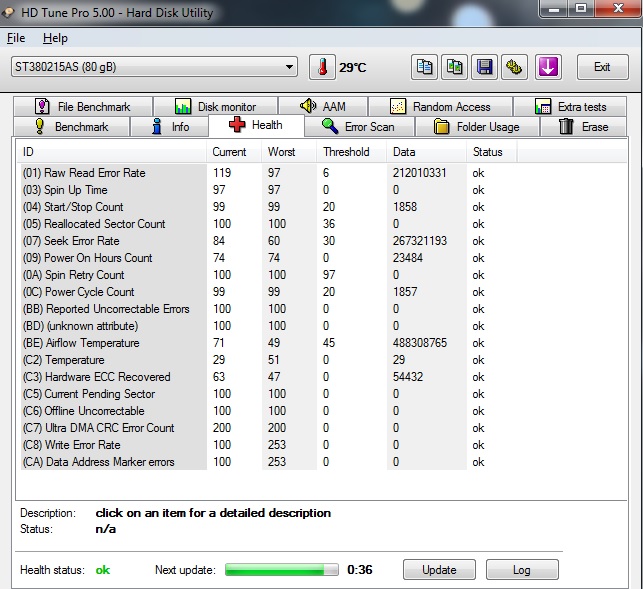643x589 pixels.
Task: Click the Next update progress bar
Action: click(282, 569)
